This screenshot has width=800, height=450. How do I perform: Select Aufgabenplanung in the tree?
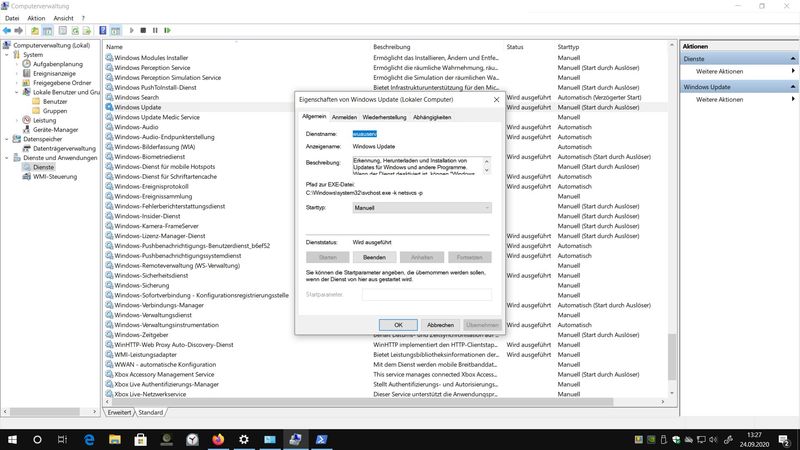point(58,64)
